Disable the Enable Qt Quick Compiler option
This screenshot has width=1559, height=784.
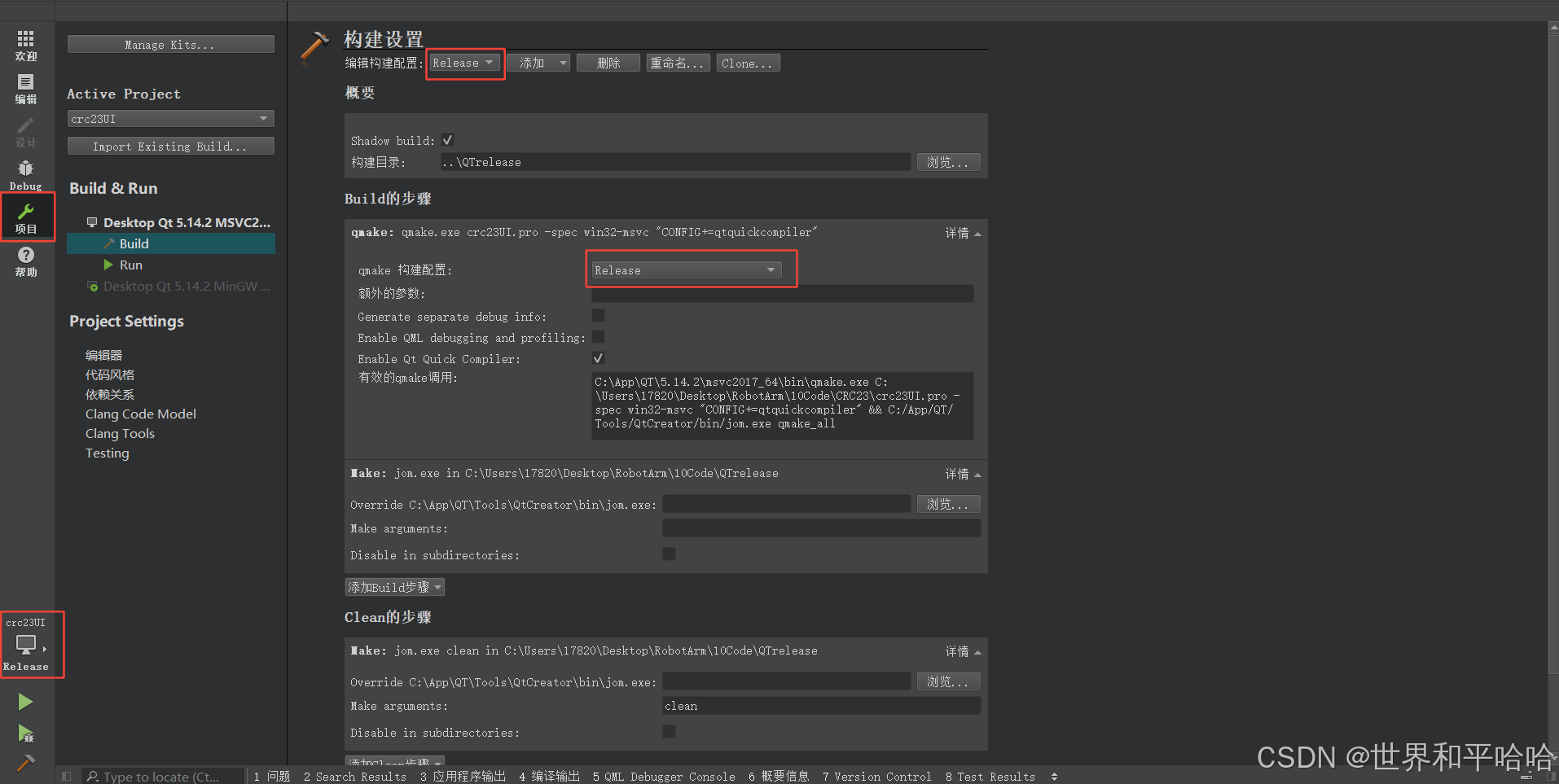tap(598, 357)
